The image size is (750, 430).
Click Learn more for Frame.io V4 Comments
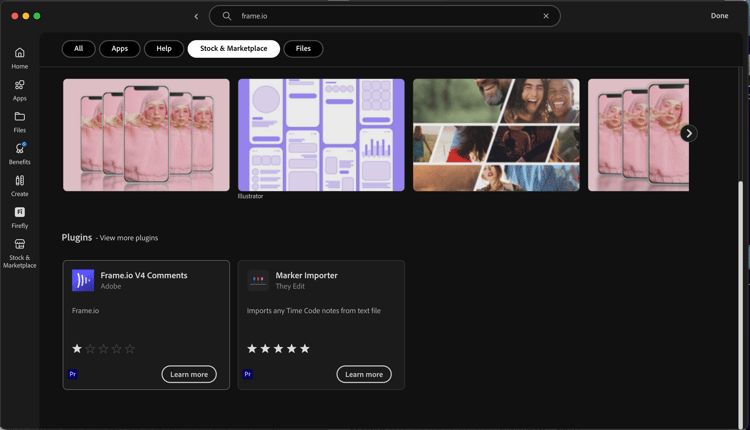click(x=189, y=374)
